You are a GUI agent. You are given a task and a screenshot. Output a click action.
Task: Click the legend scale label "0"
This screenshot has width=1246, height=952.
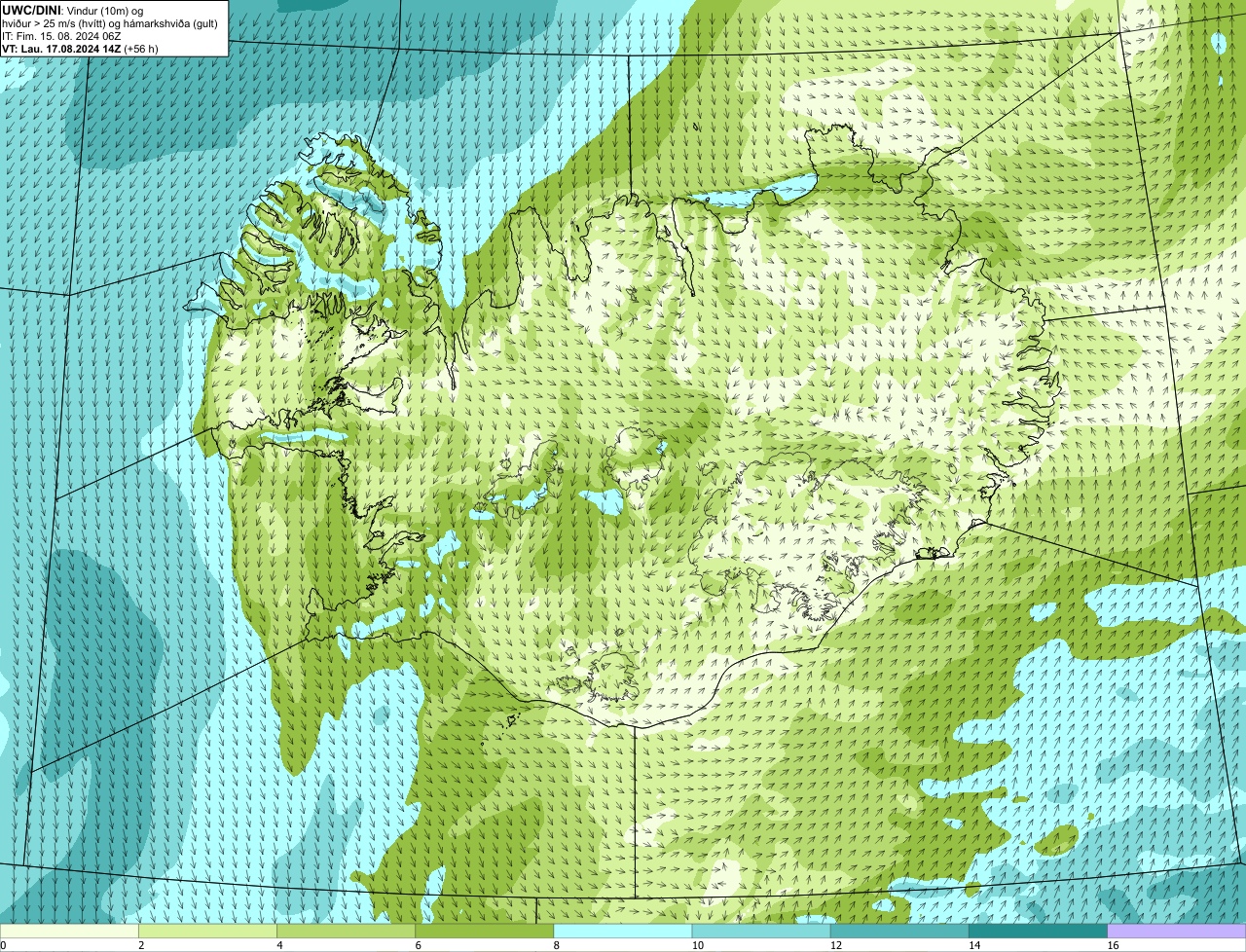3,945
